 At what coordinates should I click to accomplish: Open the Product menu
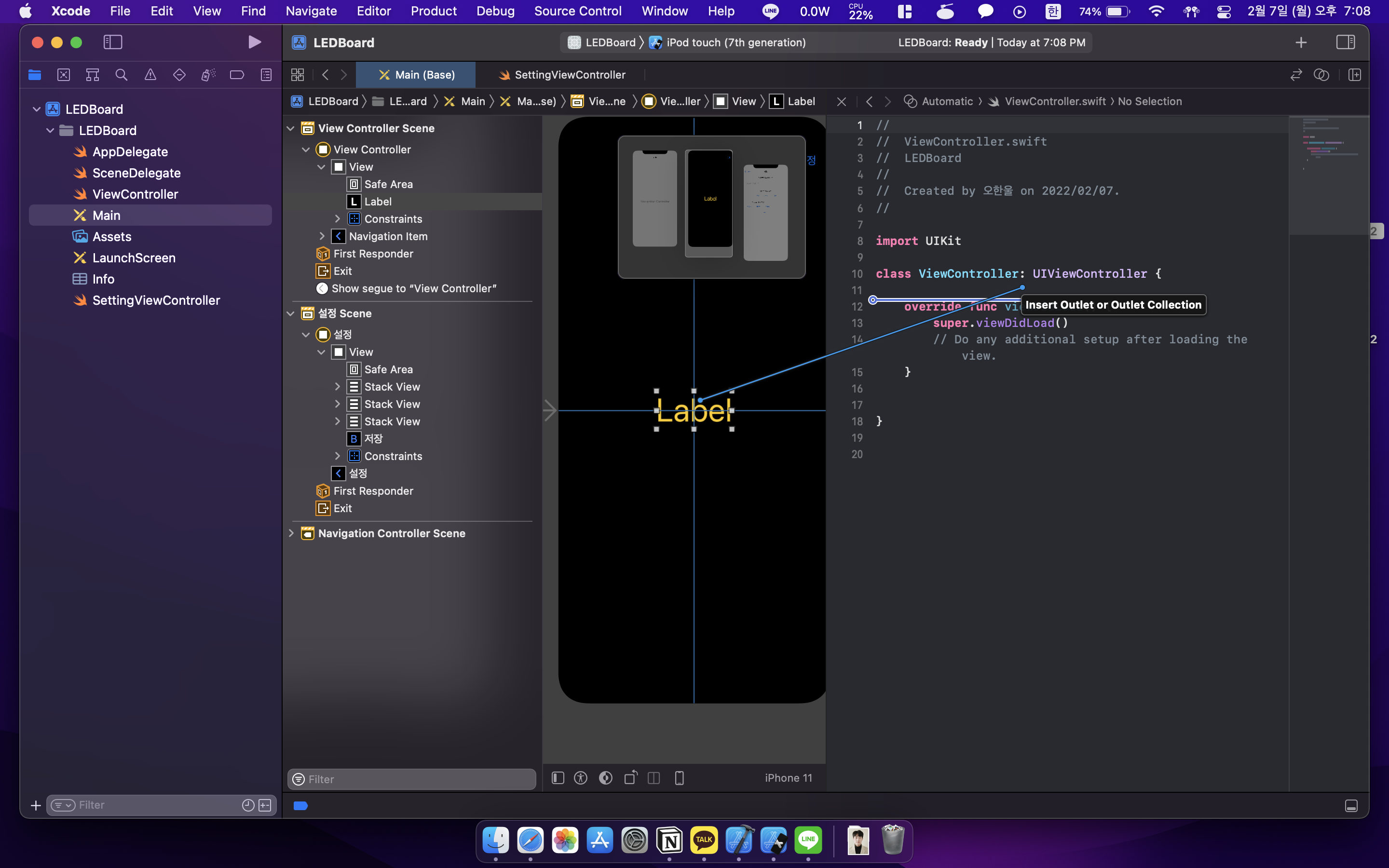pos(434,11)
